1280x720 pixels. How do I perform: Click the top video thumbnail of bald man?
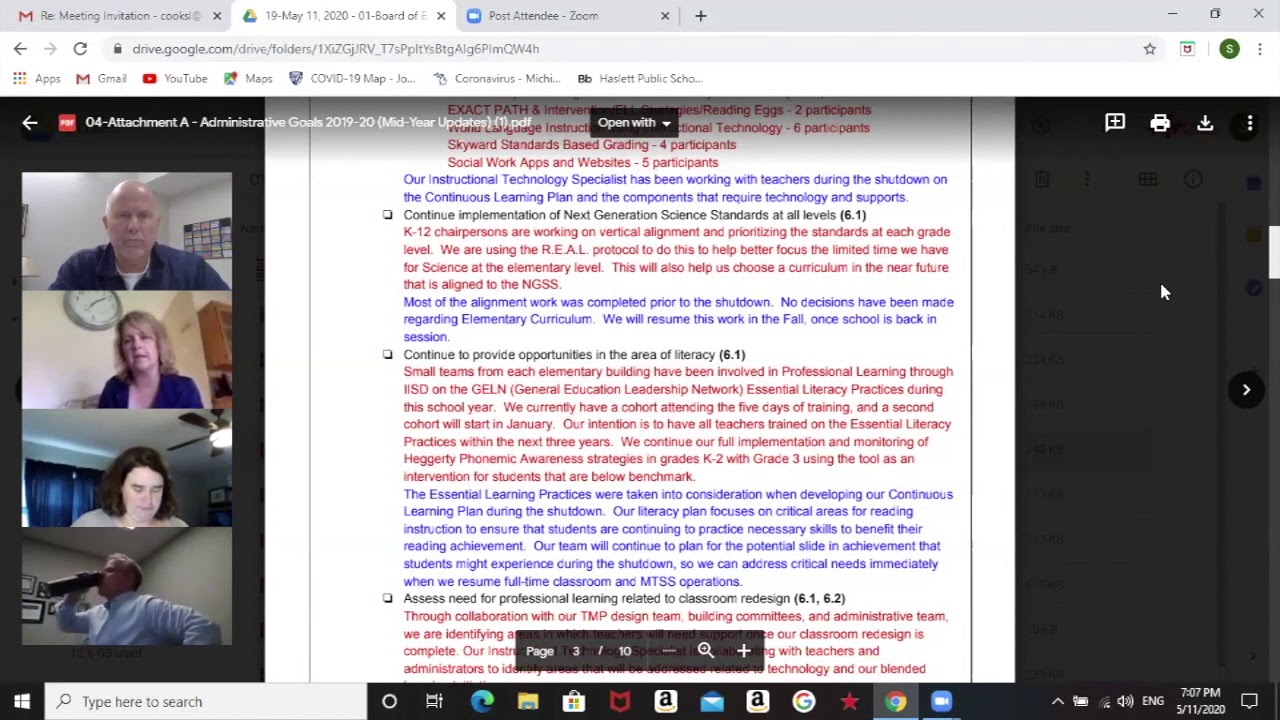coord(127,231)
